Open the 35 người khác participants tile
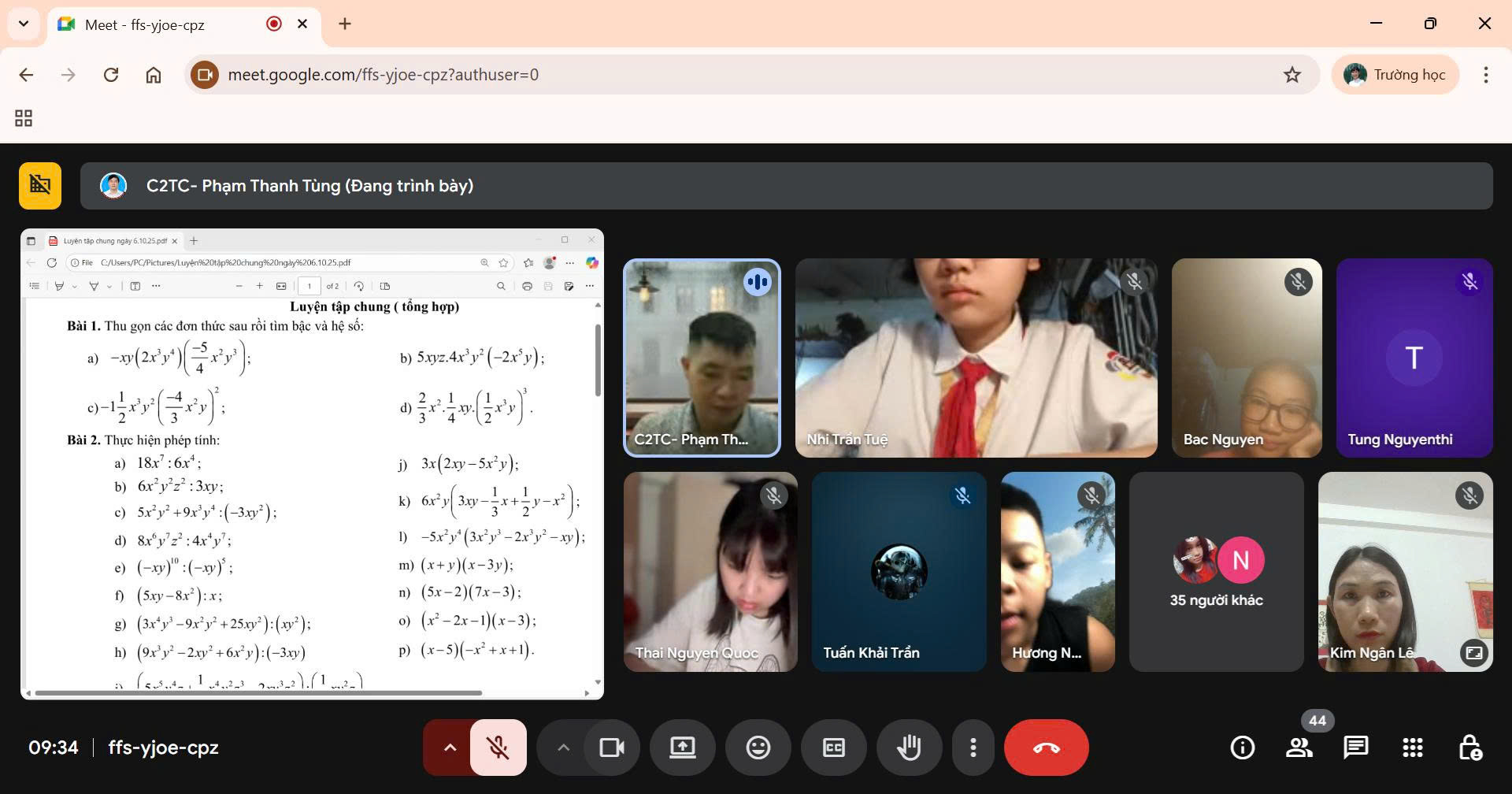1512x794 pixels. (x=1216, y=572)
